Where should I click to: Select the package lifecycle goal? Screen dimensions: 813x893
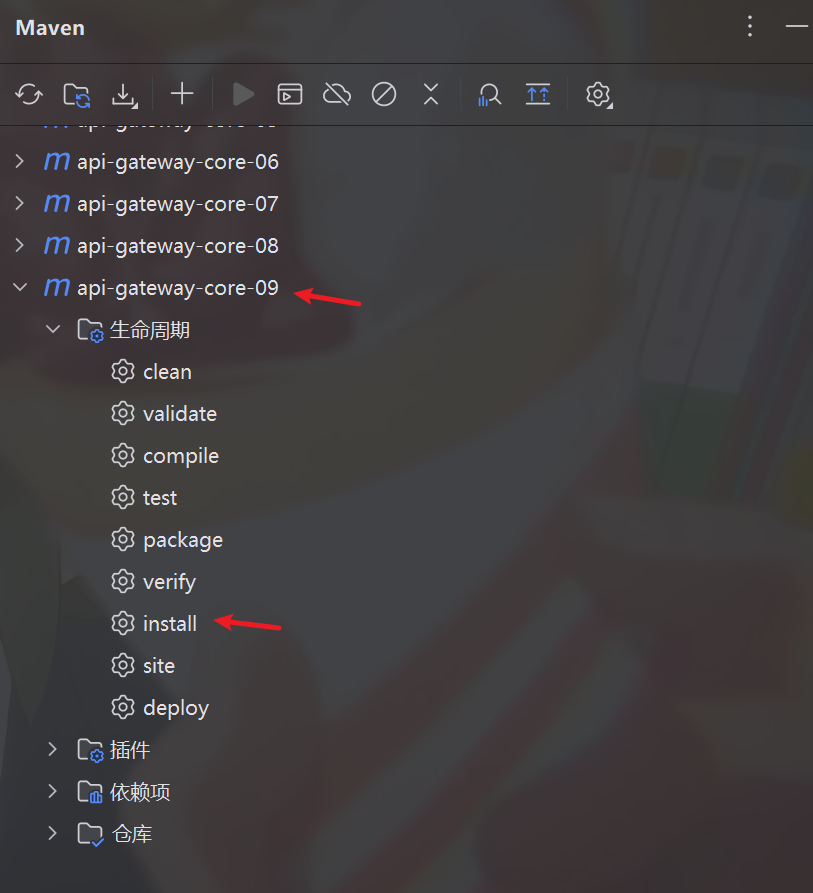coord(182,540)
